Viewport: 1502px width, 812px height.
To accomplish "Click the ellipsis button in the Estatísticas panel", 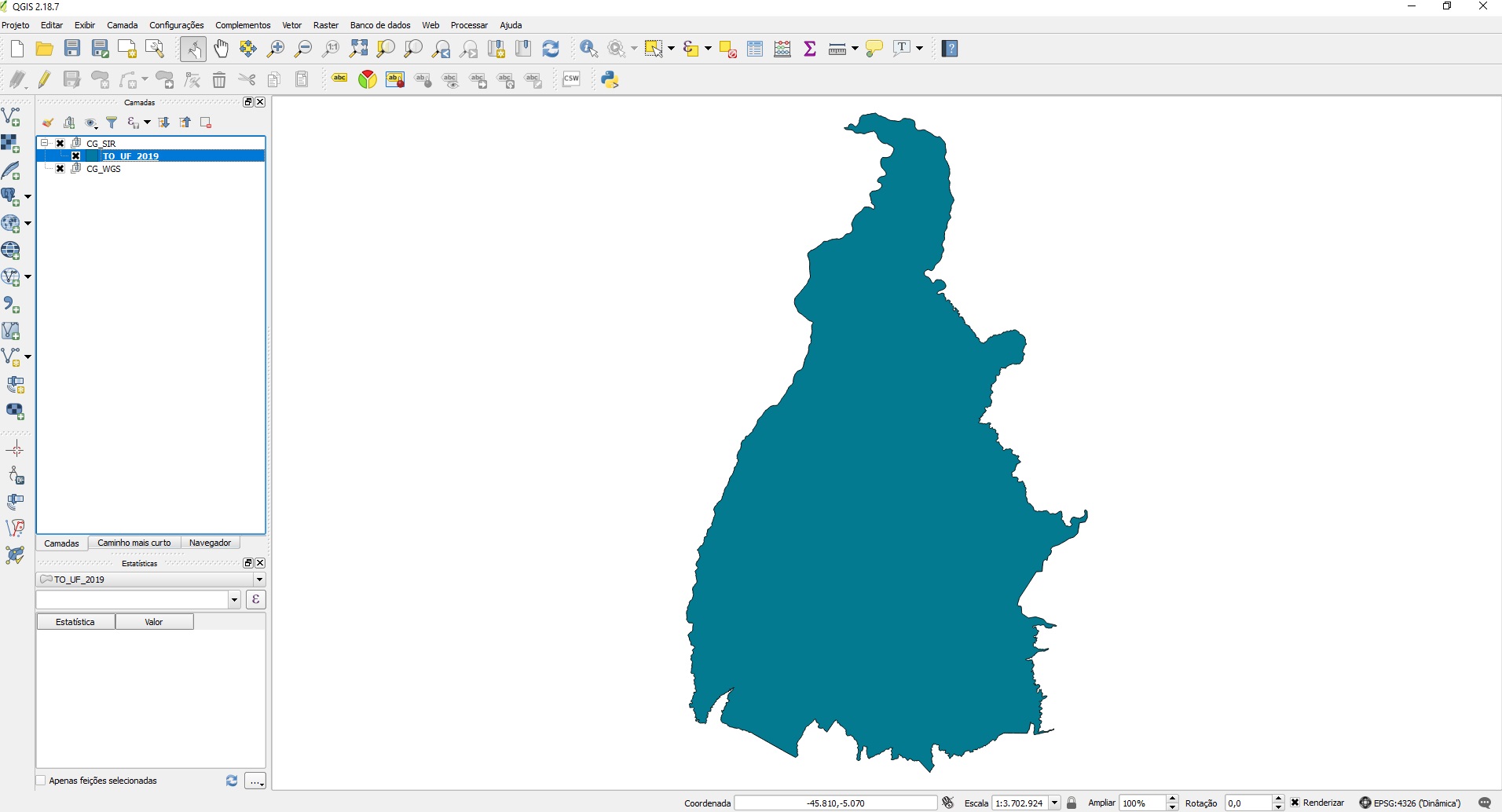I will click(256, 781).
